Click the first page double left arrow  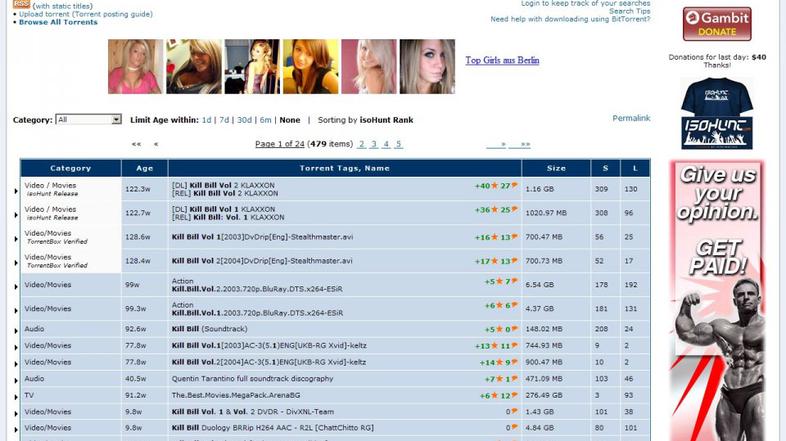[136, 144]
